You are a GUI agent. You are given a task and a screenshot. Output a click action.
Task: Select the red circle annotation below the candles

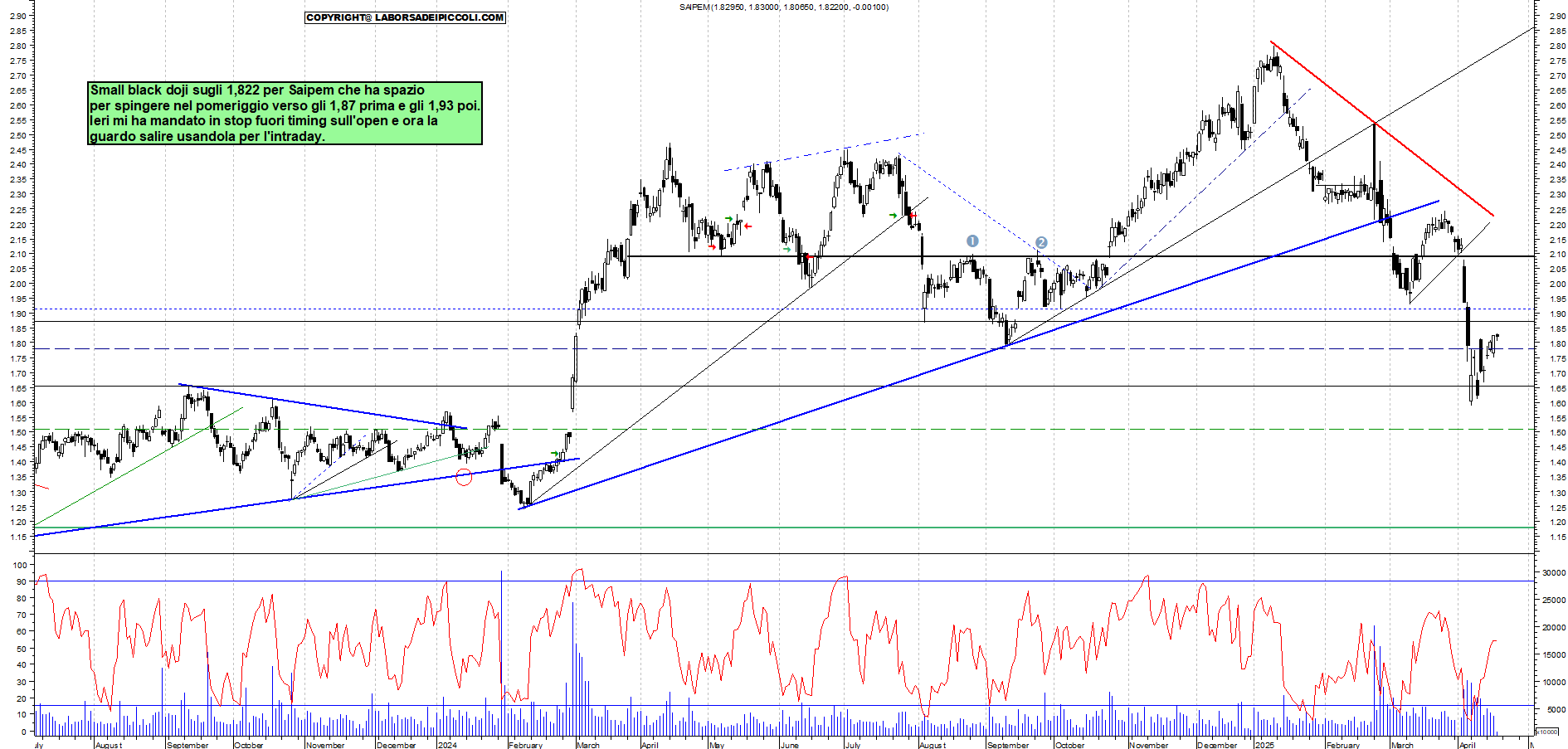(464, 477)
